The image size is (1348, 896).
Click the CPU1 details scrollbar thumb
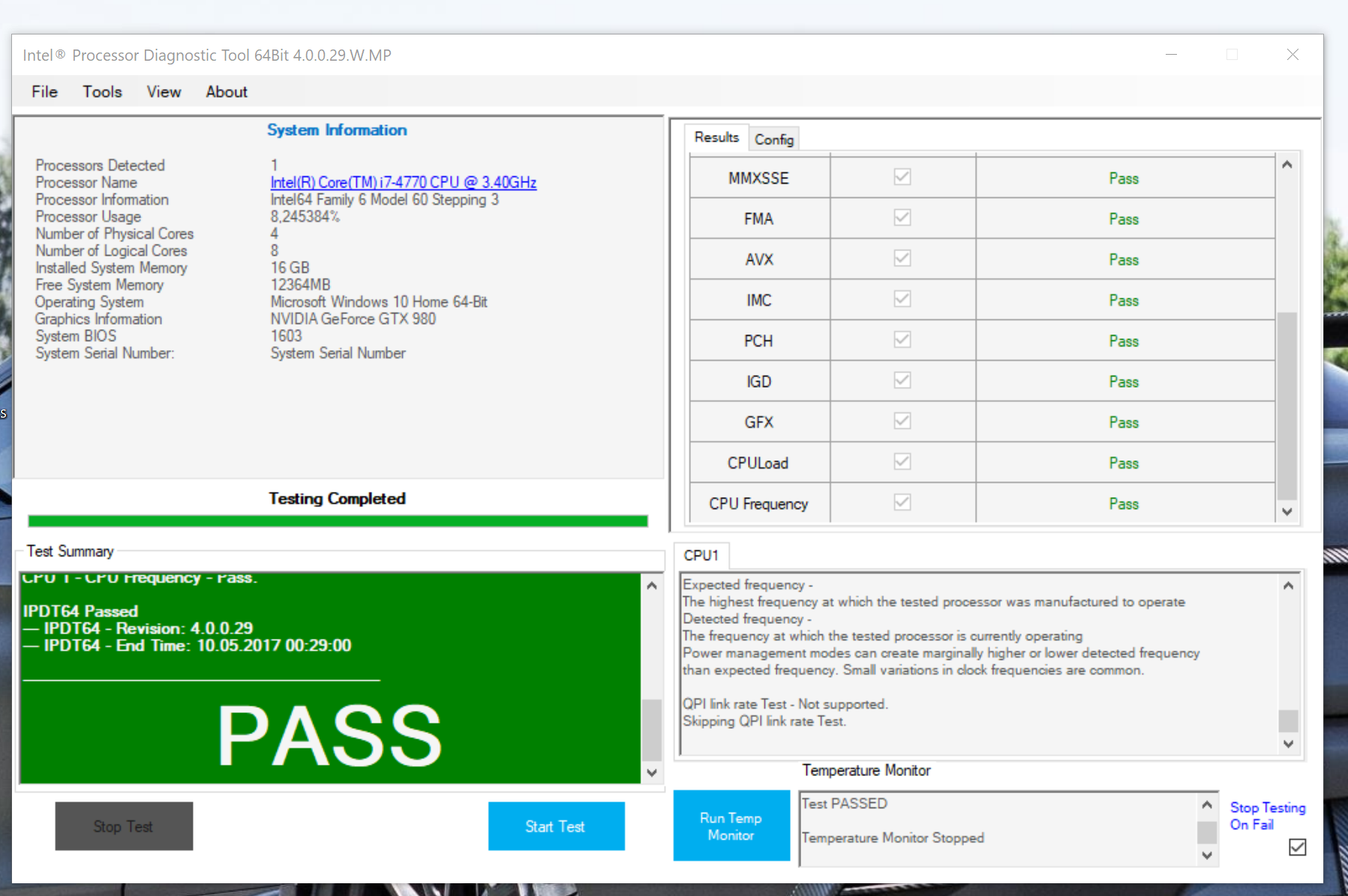tap(1288, 721)
